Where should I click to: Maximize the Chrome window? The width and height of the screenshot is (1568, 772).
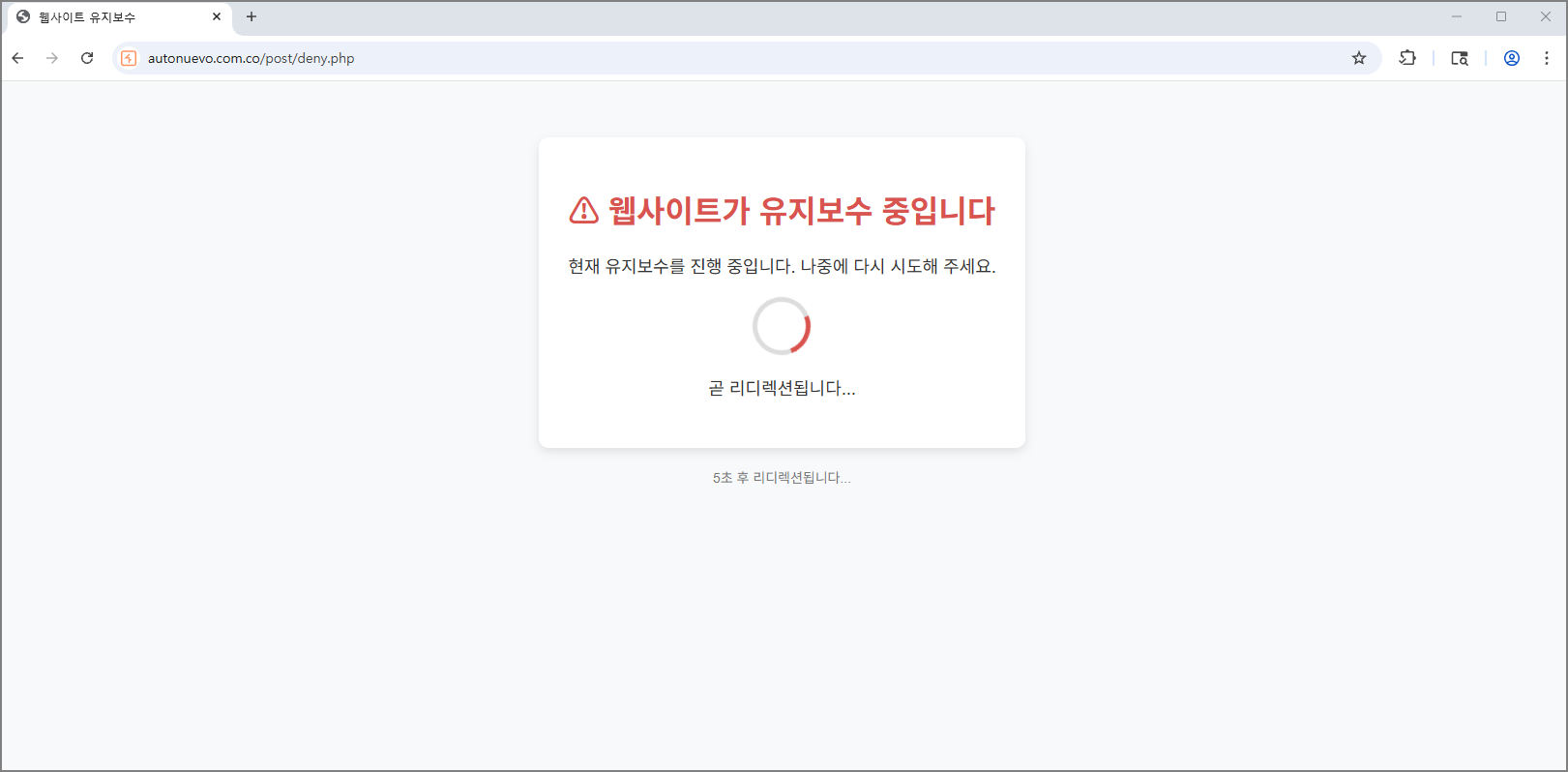1501,16
